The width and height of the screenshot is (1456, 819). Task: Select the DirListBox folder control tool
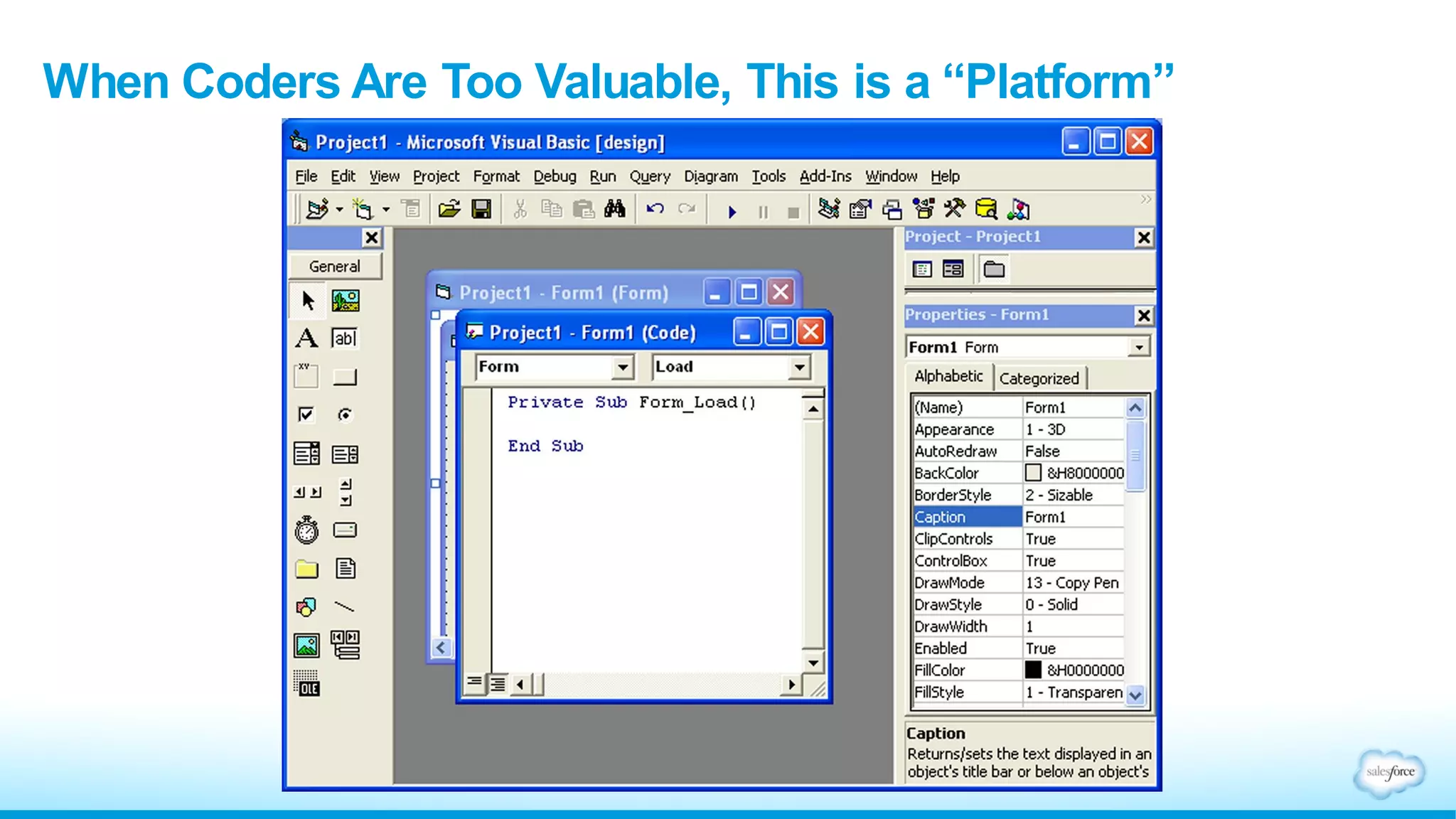point(306,569)
